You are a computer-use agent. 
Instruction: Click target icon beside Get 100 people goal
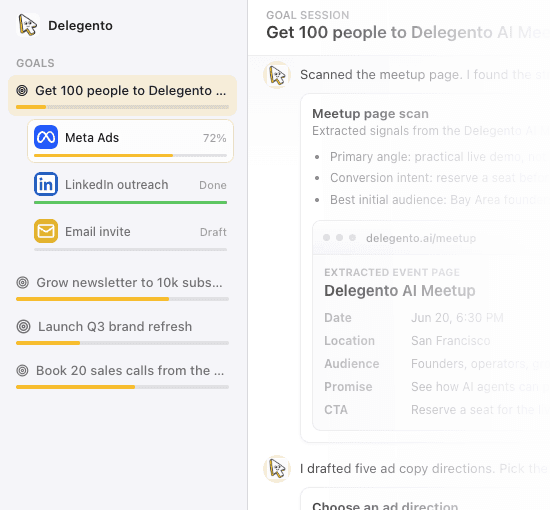pos(22,90)
